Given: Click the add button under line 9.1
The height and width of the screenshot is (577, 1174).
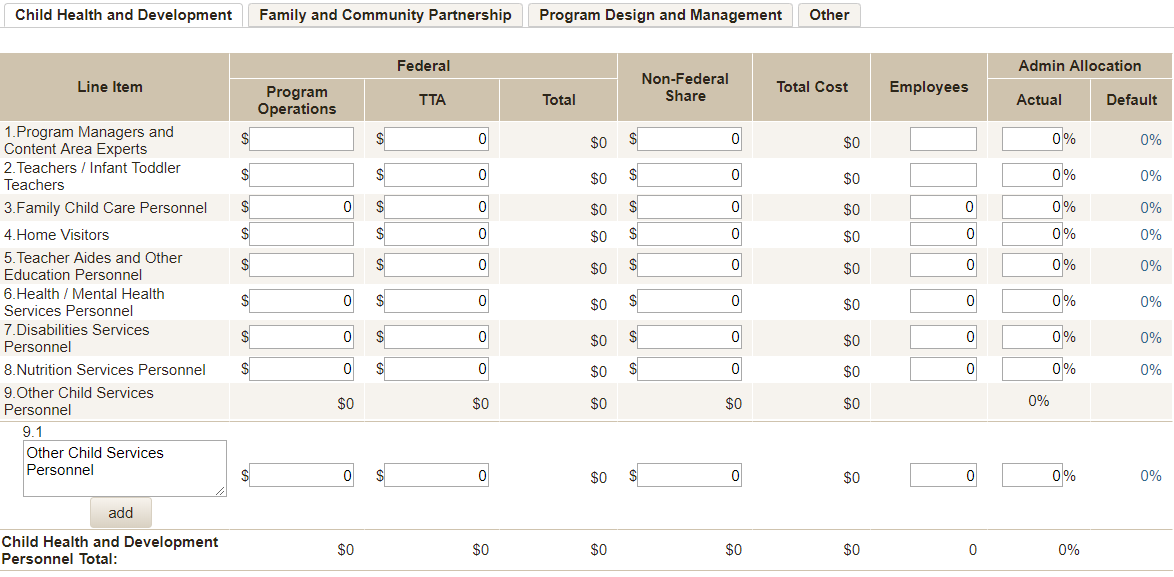Looking at the screenshot, I should point(120,513).
